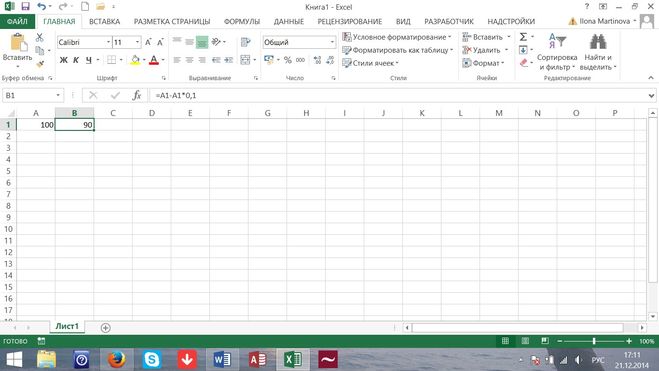Screen dimensions: 659x371
Task: Toggle Bold formatting Ж button
Action: coord(63,60)
